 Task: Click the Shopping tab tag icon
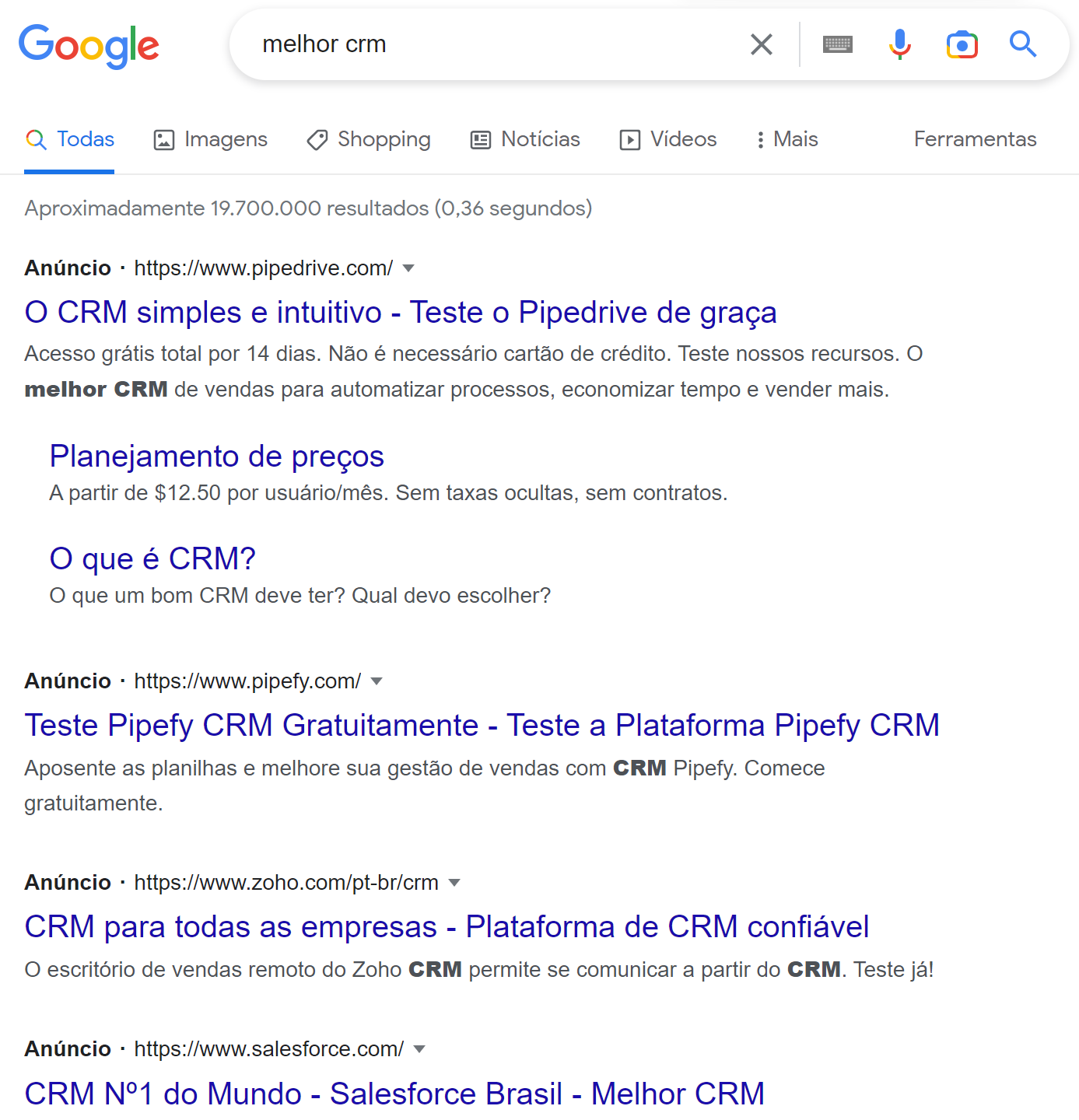pyautogui.click(x=317, y=140)
